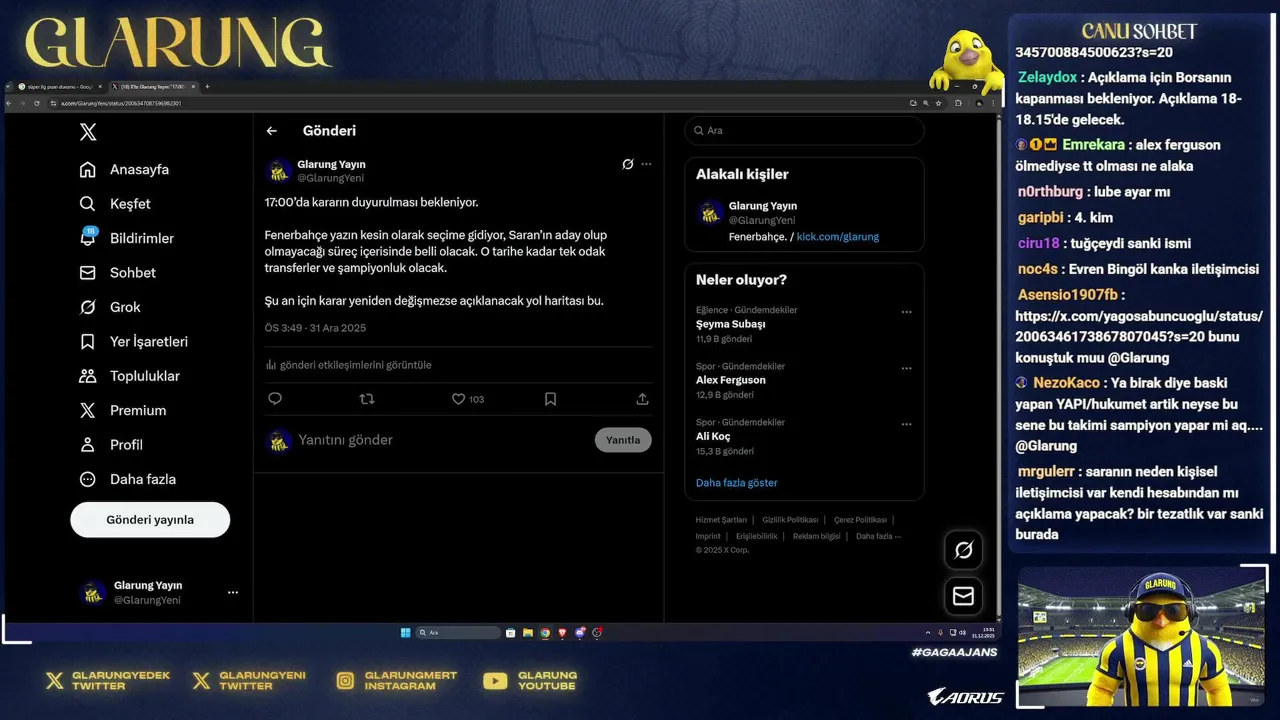
Task: View gönderi etkileşimlerini görüntüle
Action: point(348,365)
